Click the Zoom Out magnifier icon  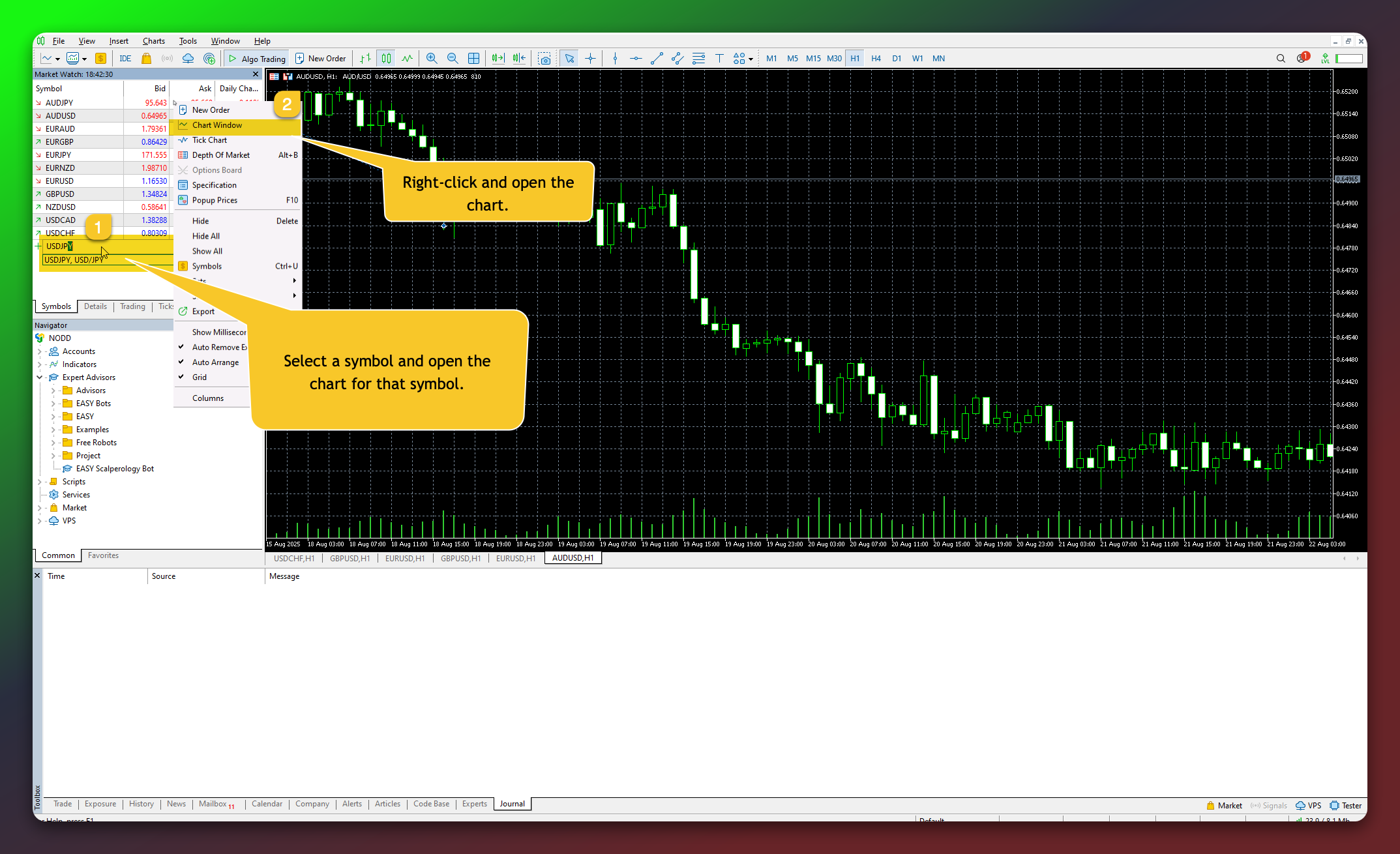[453, 58]
